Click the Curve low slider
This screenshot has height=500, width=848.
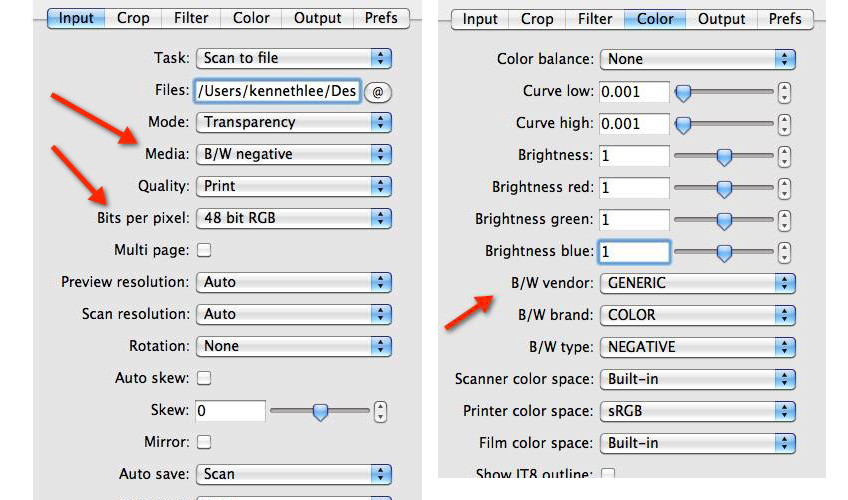pyautogui.click(x=724, y=93)
